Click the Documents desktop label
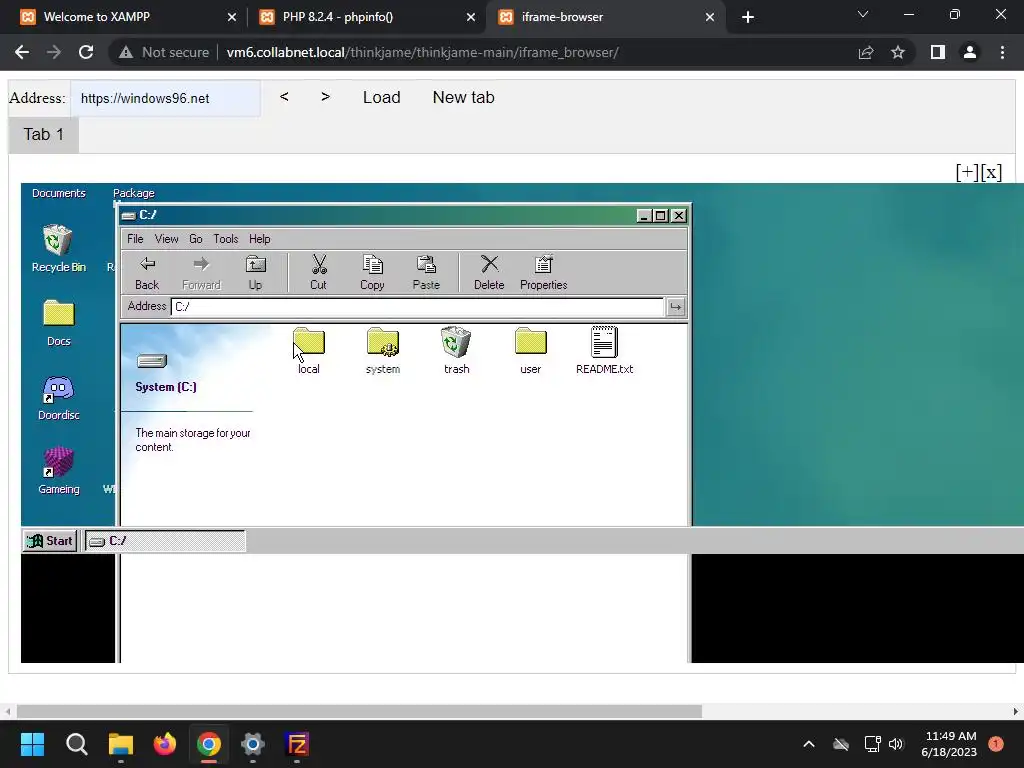 pos(59,193)
